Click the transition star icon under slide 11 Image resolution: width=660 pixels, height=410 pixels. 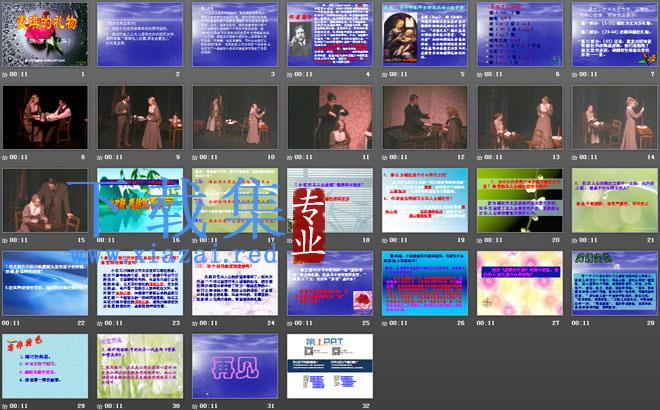tap(290, 157)
